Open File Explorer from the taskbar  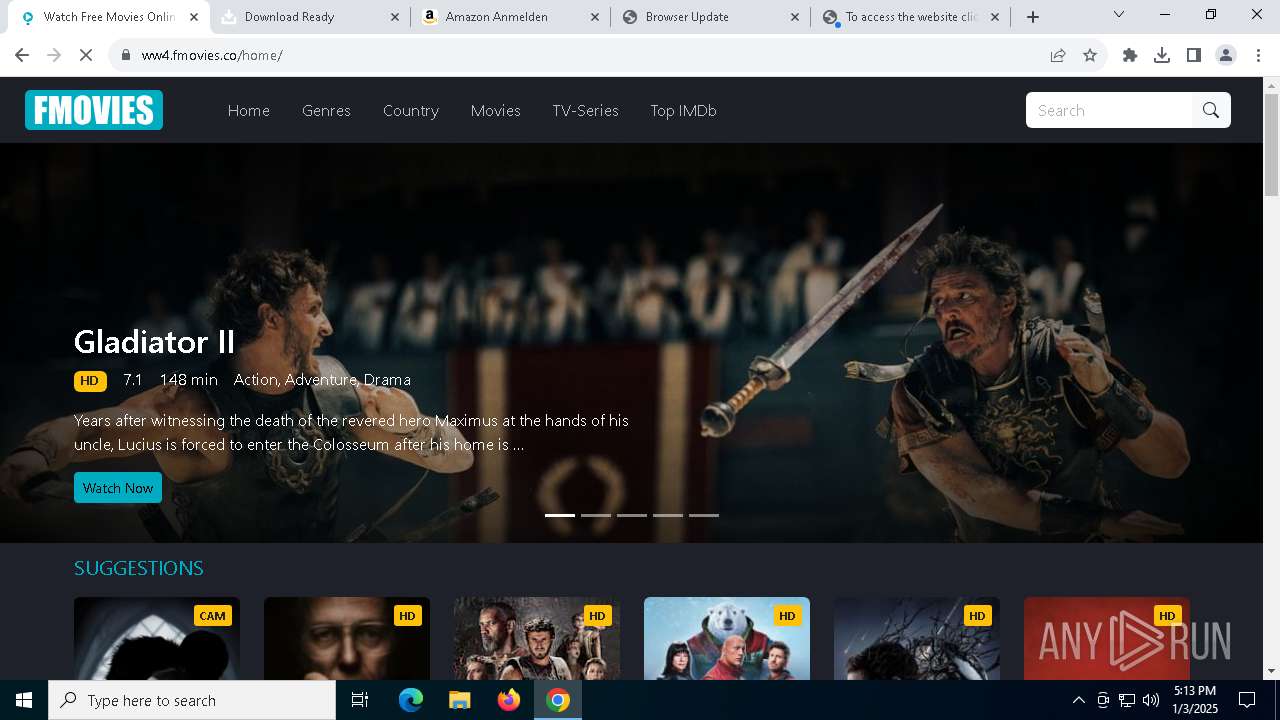[460, 700]
